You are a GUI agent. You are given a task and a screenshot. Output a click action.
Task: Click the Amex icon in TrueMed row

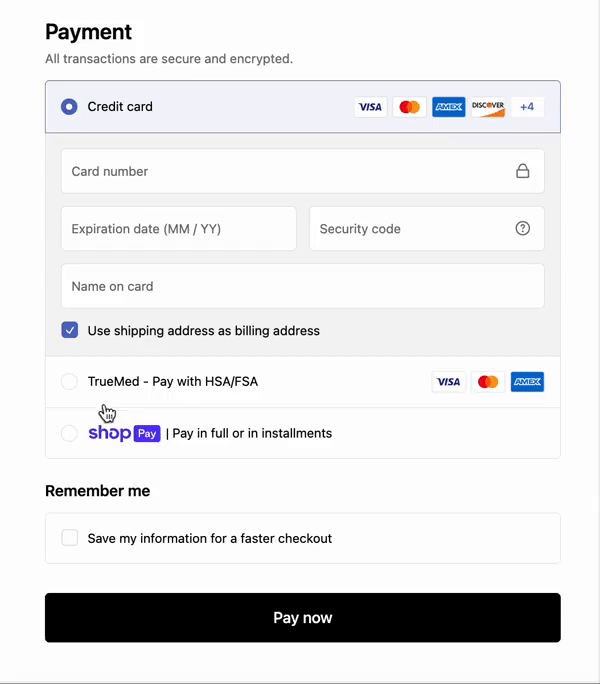coord(527,382)
